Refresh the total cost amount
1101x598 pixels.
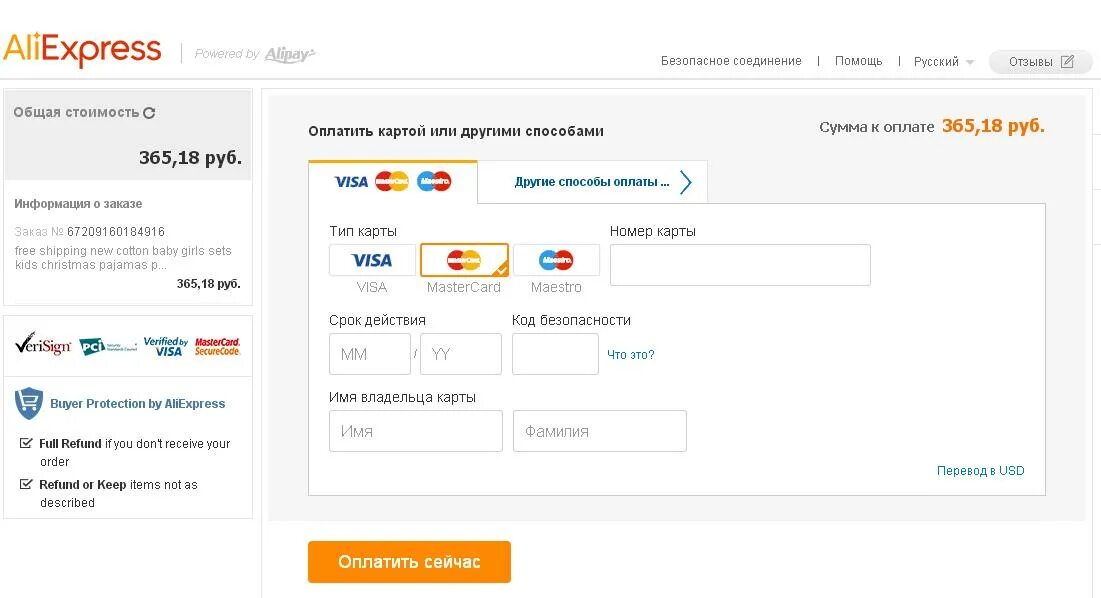(x=149, y=113)
